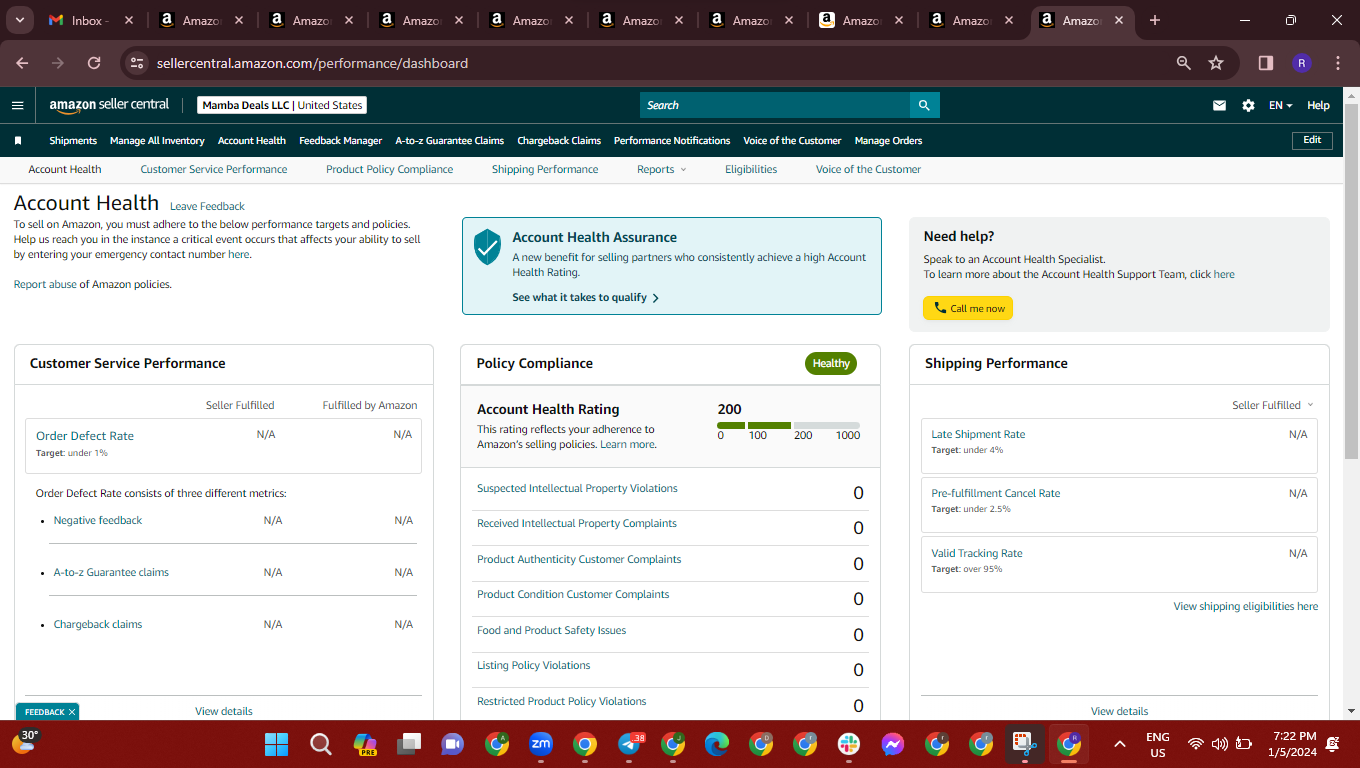The image size is (1360, 768).
Task: Open the Chrome side panel icon
Action: pos(1266,63)
